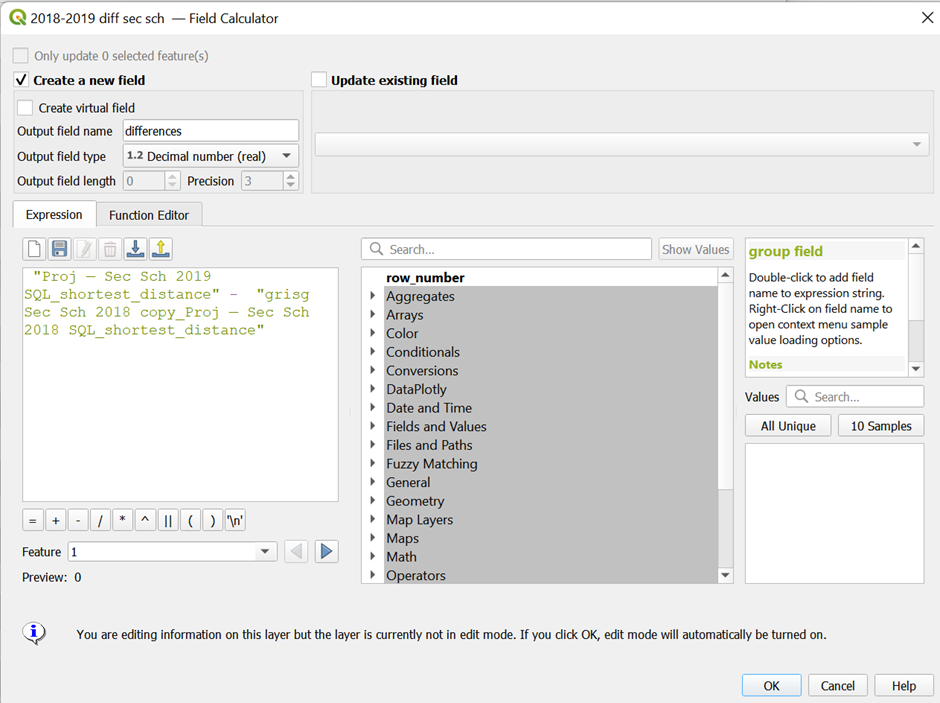Uncheck the Create a new field checkbox

click(21, 80)
